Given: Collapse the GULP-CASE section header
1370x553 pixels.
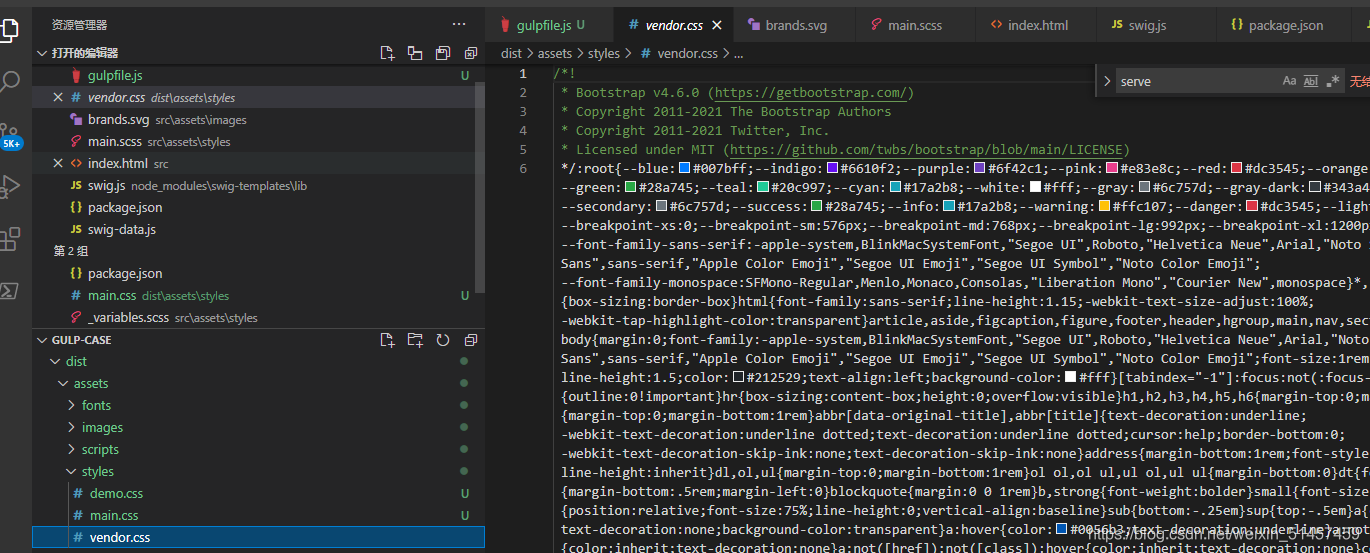Looking at the screenshot, I should click(41, 340).
